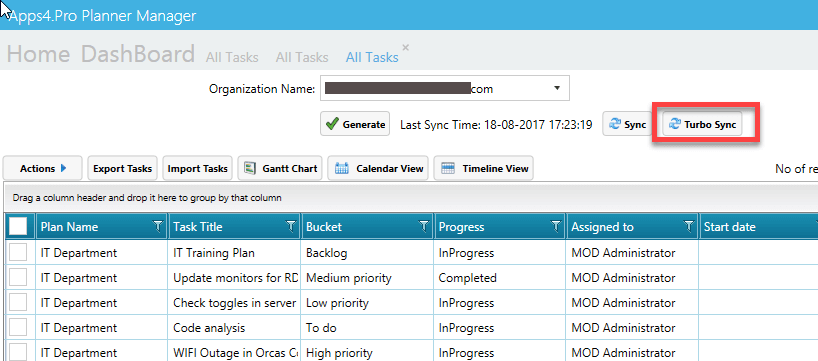818x361 pixels.
Task: Click the Turbo Sync button
Action: [x=702, y=125]
